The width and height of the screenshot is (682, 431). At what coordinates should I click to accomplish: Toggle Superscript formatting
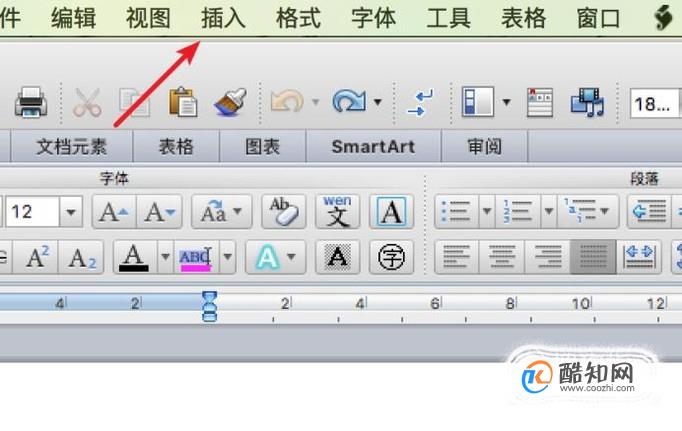click(37, 257)
